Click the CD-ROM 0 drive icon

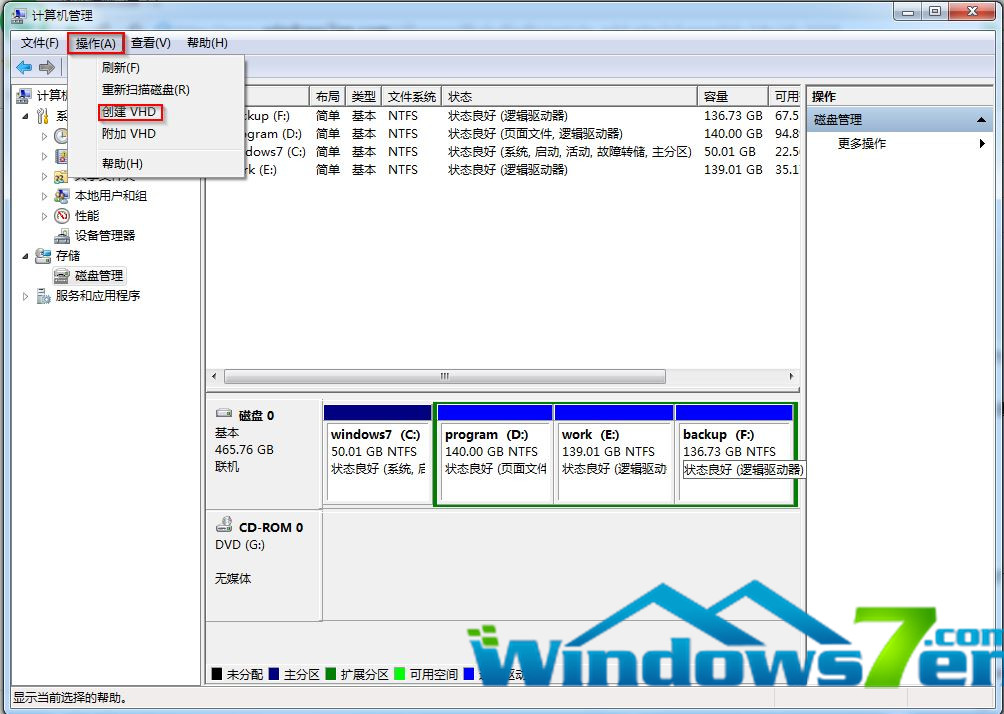pyautogui.click(x=224, y=526)
